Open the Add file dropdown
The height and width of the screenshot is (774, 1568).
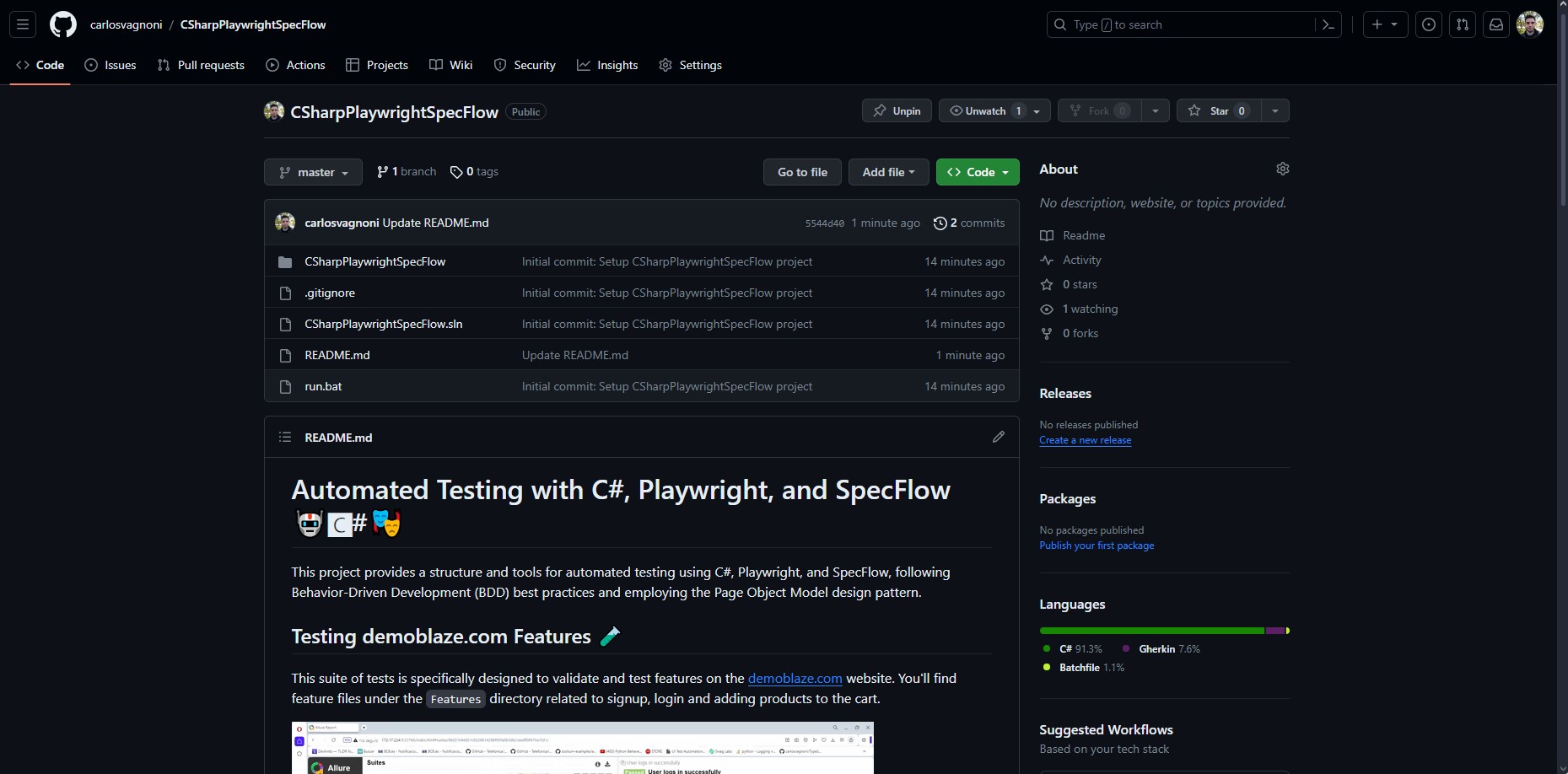coord(888,172)
